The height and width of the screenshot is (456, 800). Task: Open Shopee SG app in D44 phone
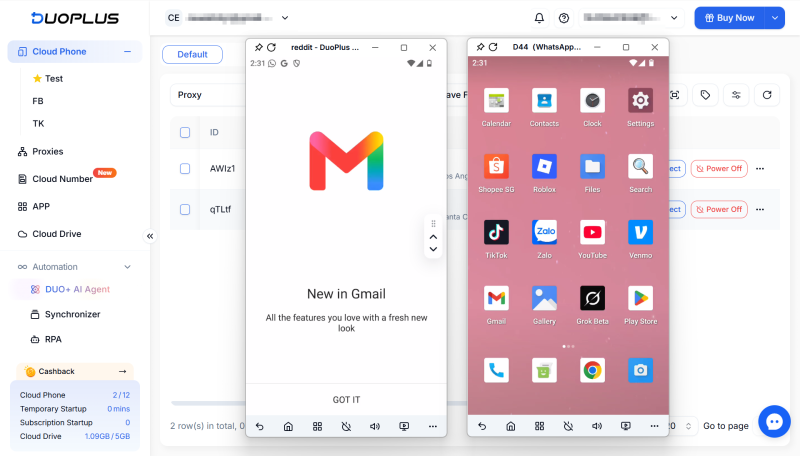(x=496, y=167)
